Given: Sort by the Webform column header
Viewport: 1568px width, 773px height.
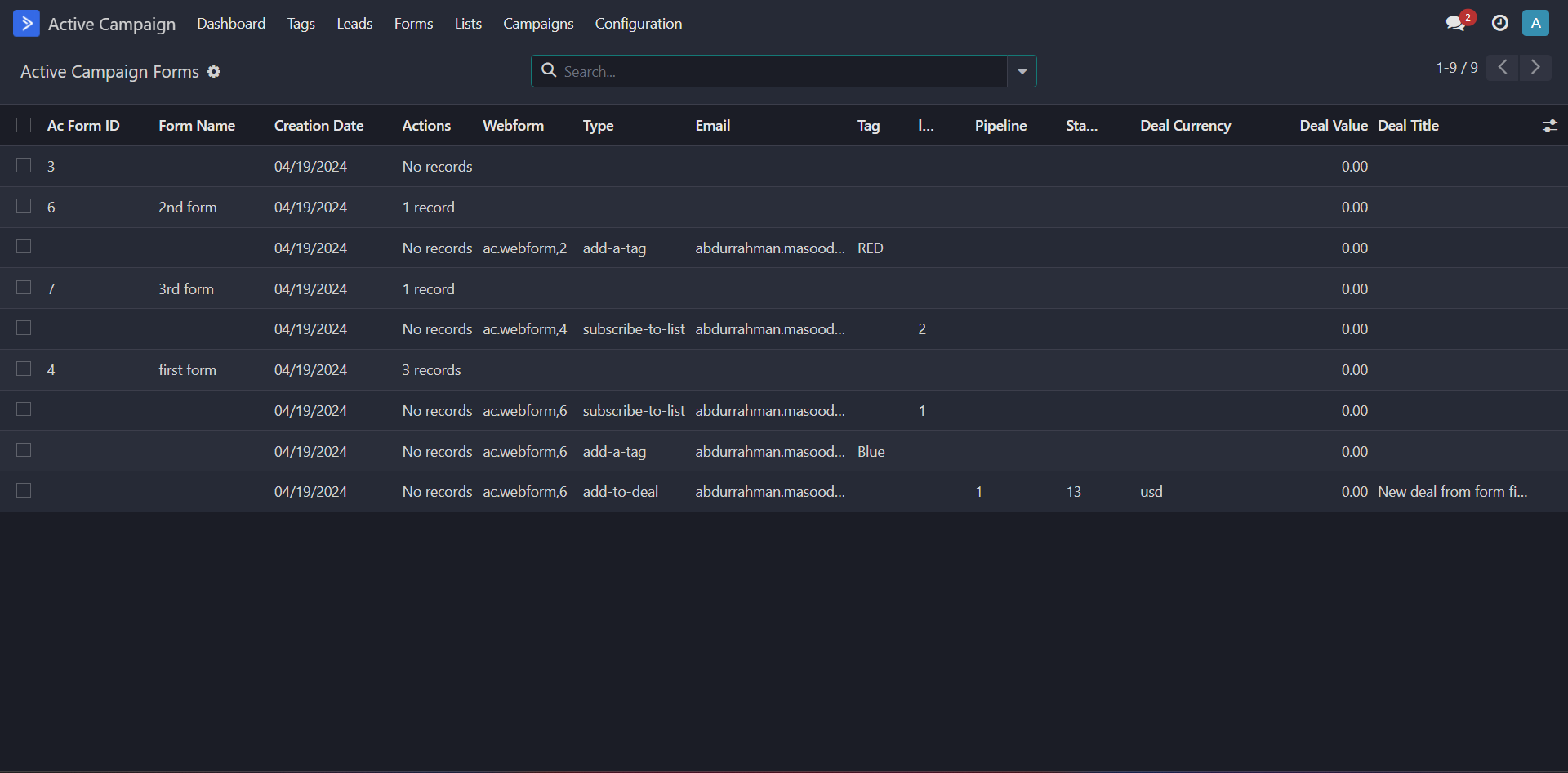Looking at the screenshot, I should [513, 126].
